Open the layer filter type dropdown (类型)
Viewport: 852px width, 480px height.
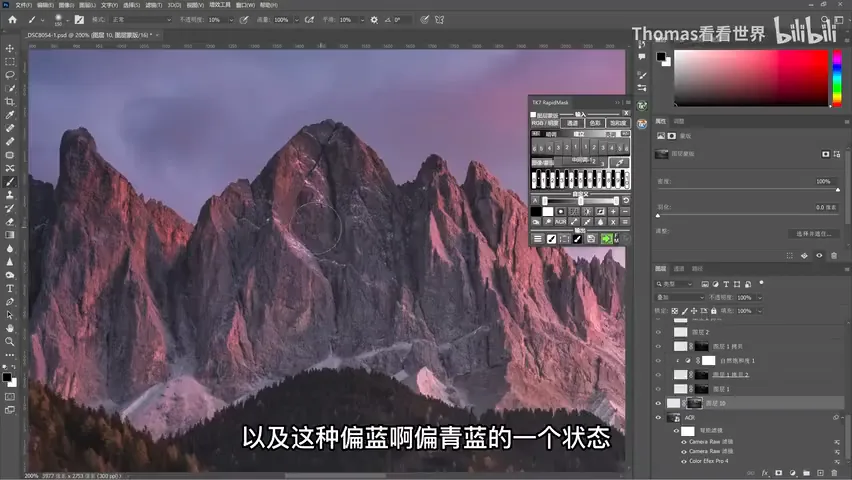coord(674,284)
